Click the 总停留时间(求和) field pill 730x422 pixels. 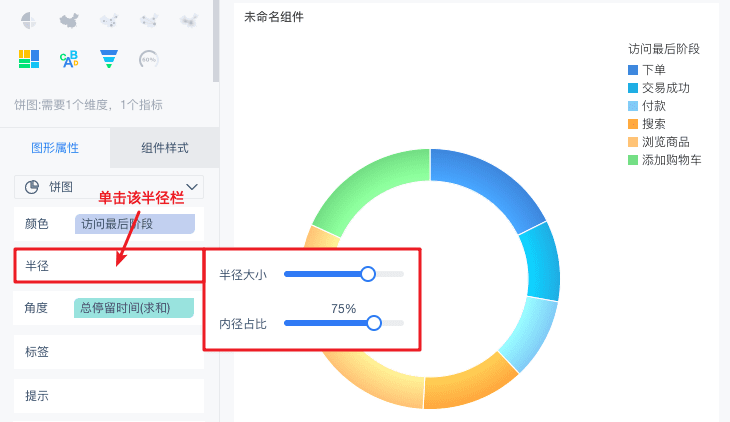[134, 308]
